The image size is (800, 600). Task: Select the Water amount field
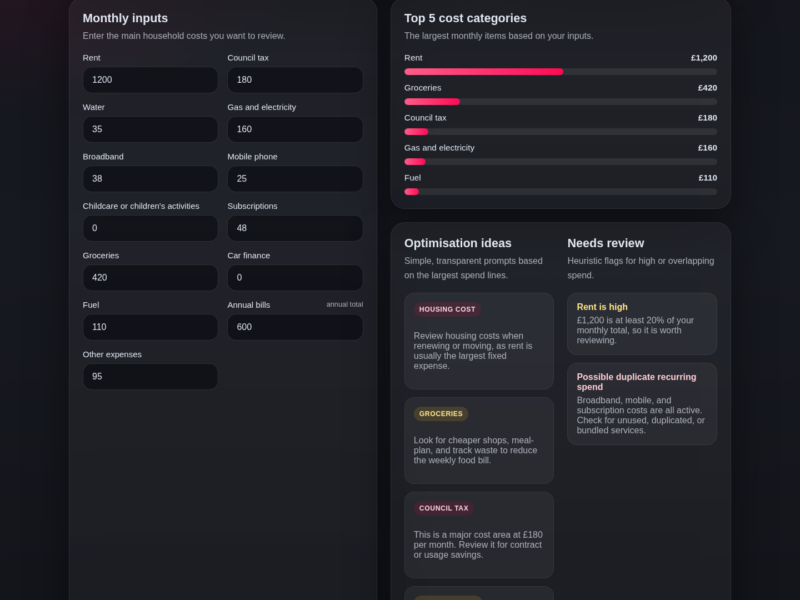[x=151, y=129]
